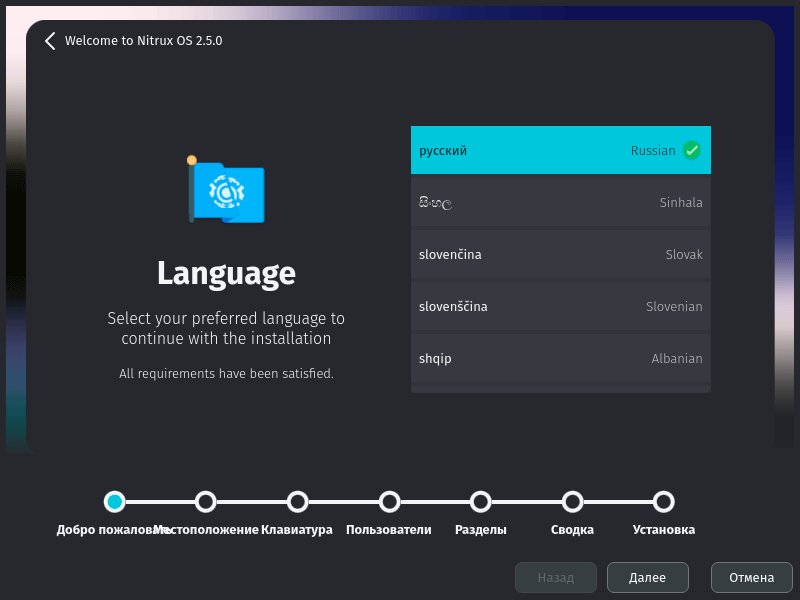Click the back arrow beside Welcome to Nitrux
The image size is (800, 600).
[50, 41]
